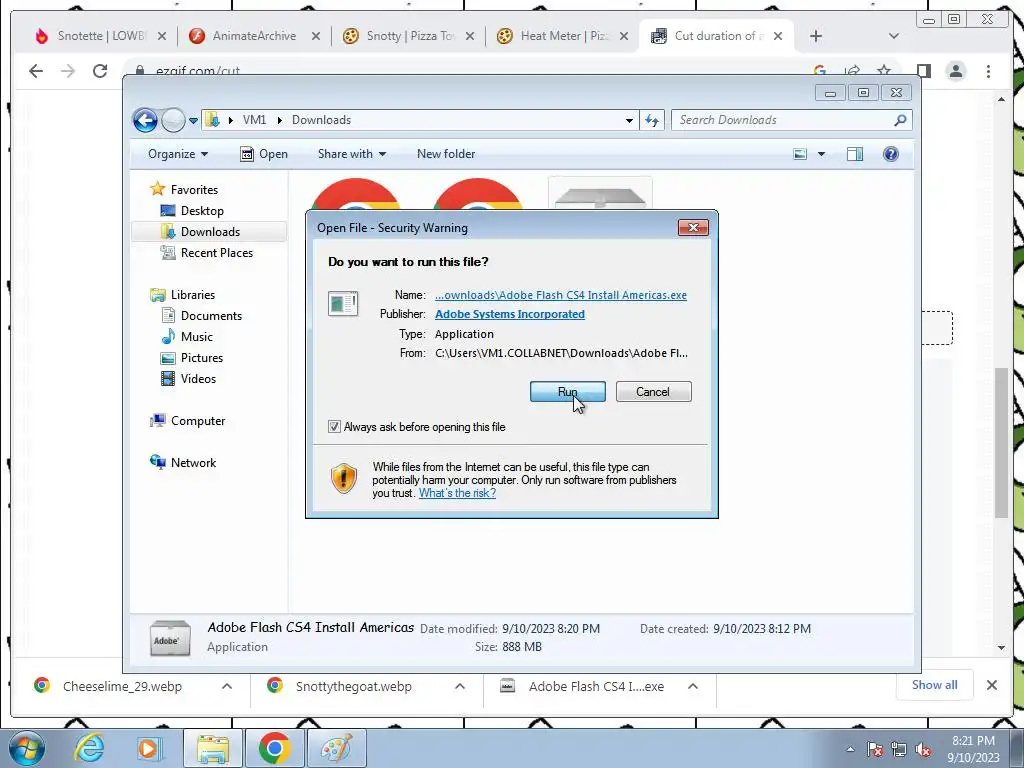Open Explorer help with the question mark icon

(x=891, y=154)
